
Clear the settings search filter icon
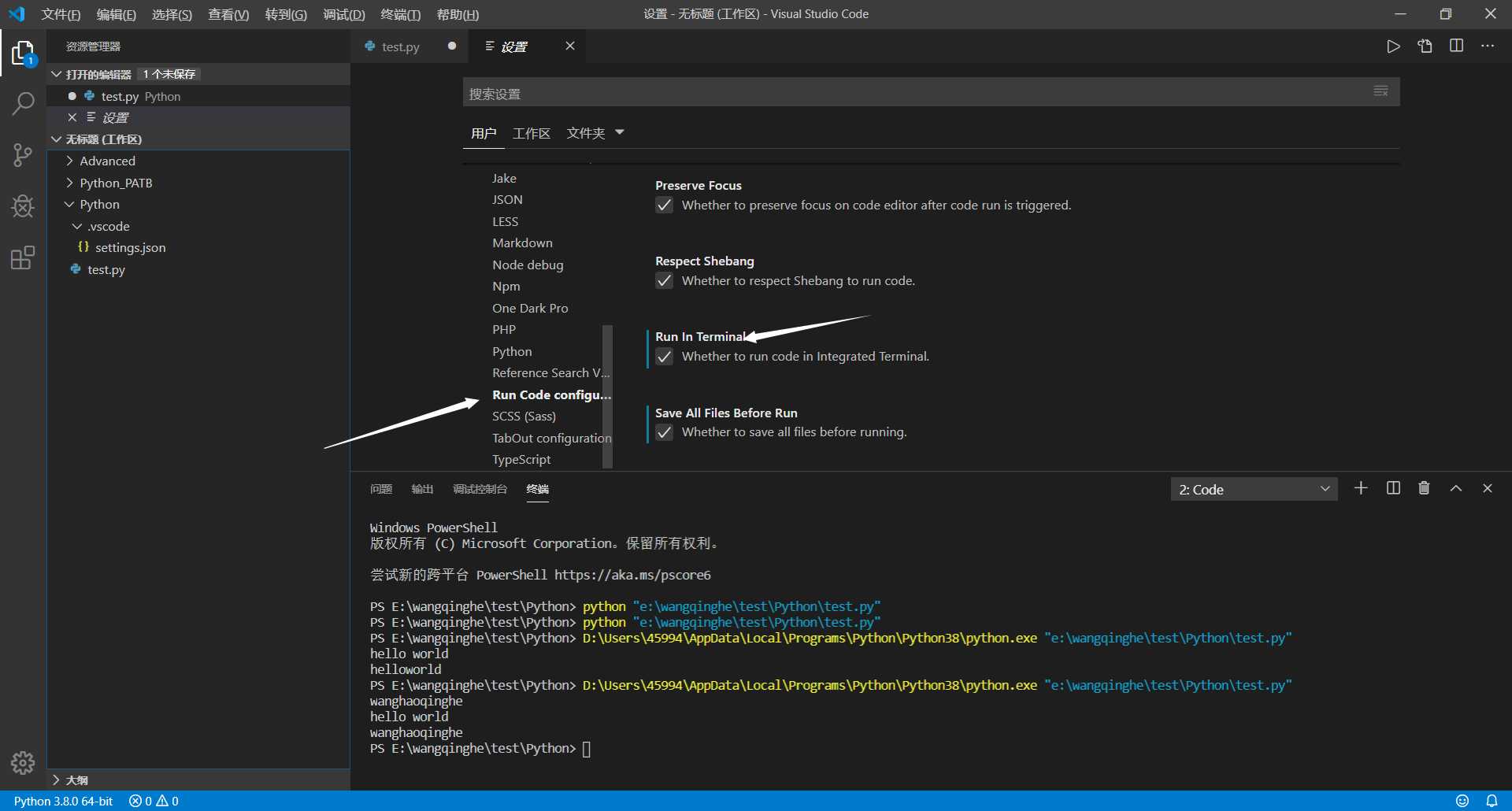(x=1380, y=91)
